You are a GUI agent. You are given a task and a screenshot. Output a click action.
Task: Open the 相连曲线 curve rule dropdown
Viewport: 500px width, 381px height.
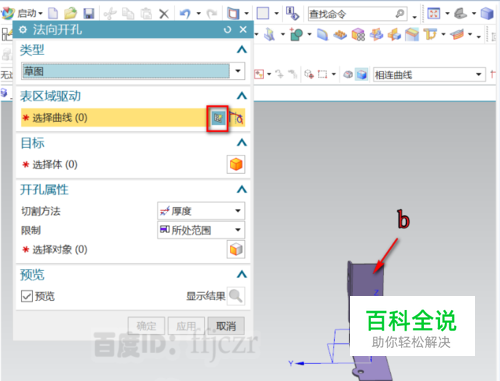point(479,74)
